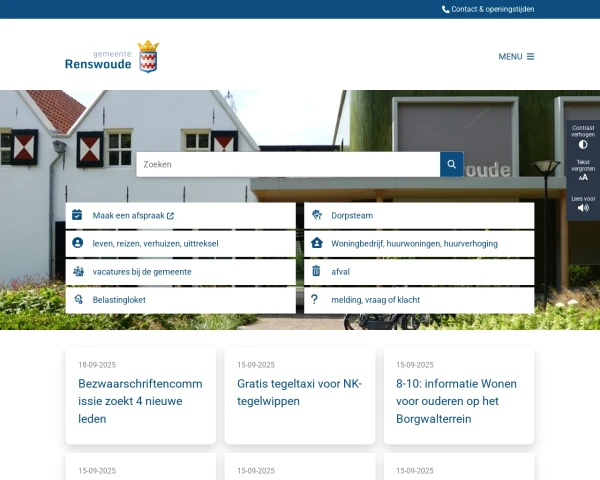
Task: Open news about Bezwaarschriftencommissie zoekt 4 nieuwe leden
Action: (x=140, y=401)
